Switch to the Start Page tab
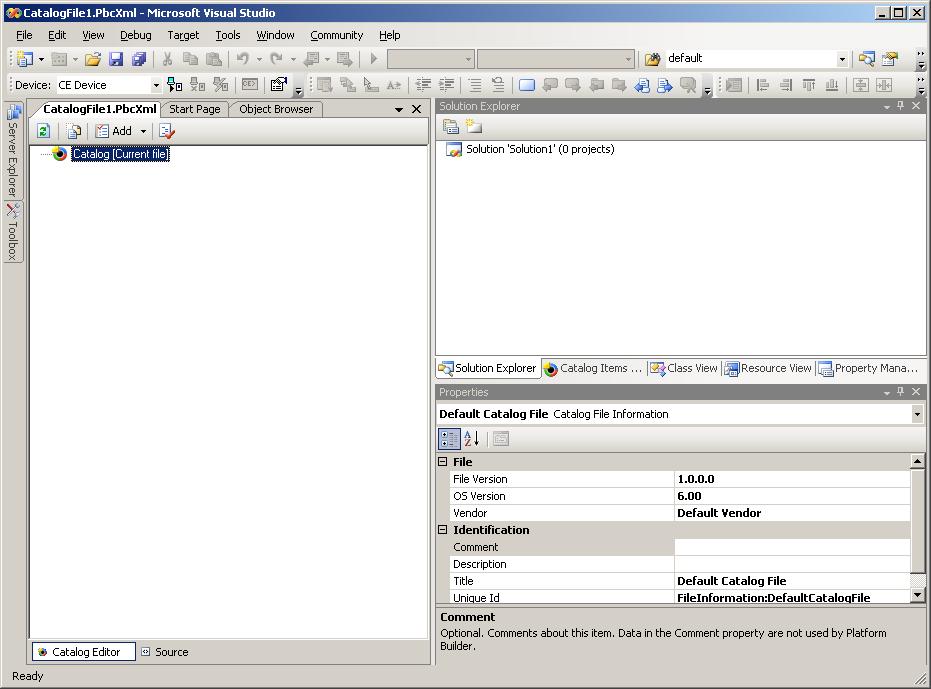Viewport: 931px width, 689px height. (x=195, y=109)
